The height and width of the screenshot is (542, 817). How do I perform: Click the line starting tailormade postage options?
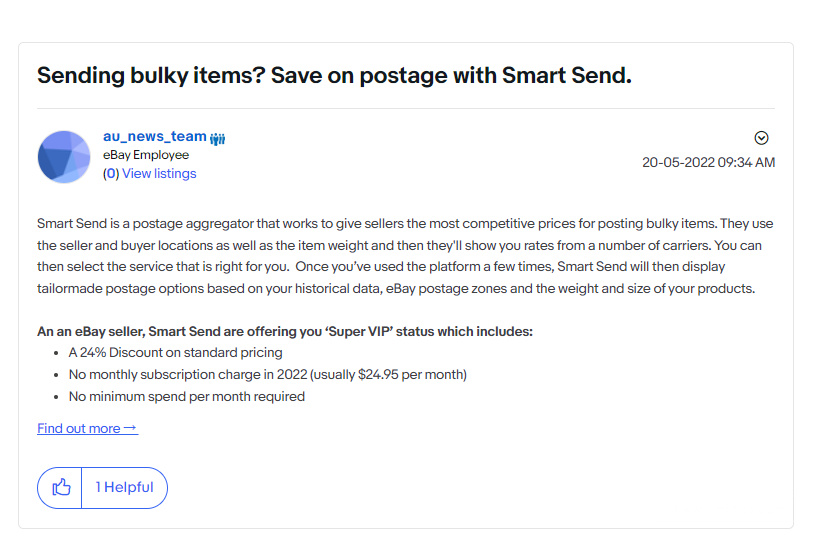click(395, 288)
